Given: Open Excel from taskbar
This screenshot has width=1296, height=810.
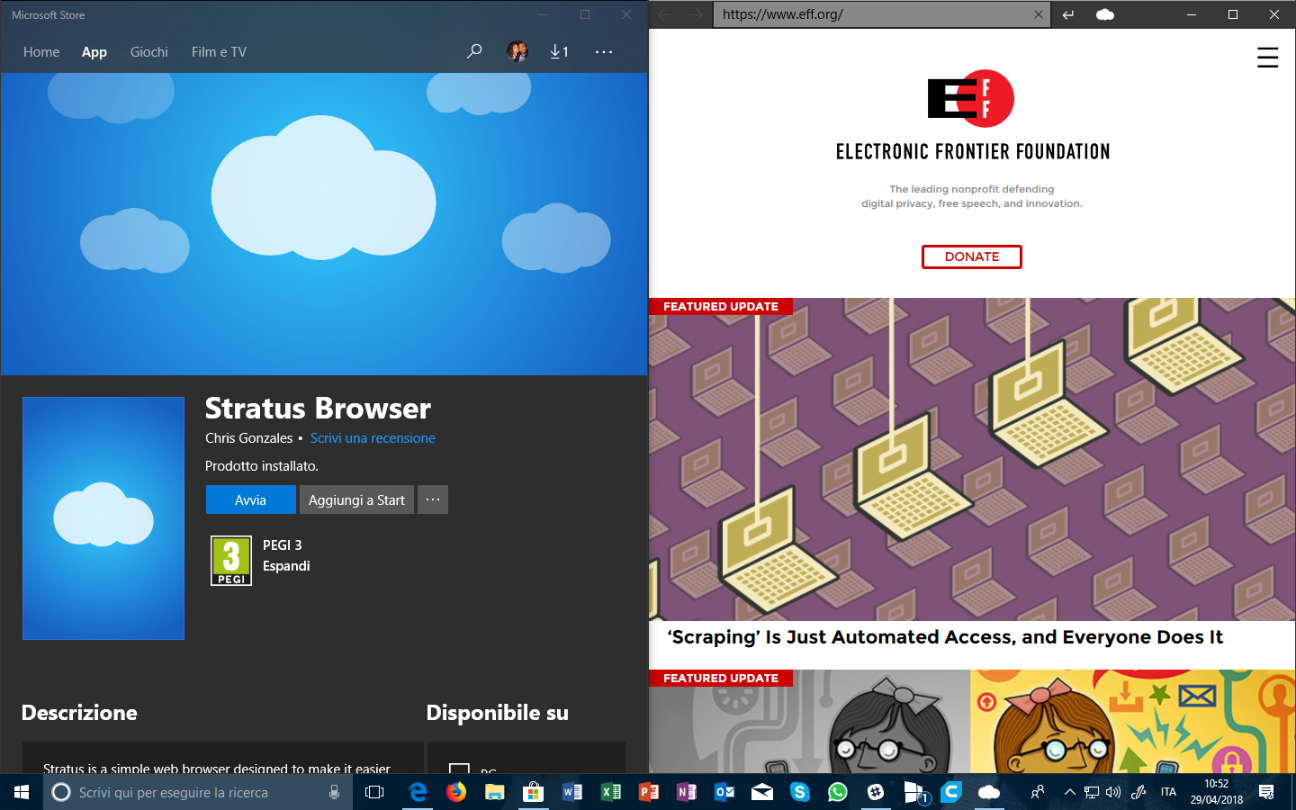Looking at the screenshot, I should point(610,792).
